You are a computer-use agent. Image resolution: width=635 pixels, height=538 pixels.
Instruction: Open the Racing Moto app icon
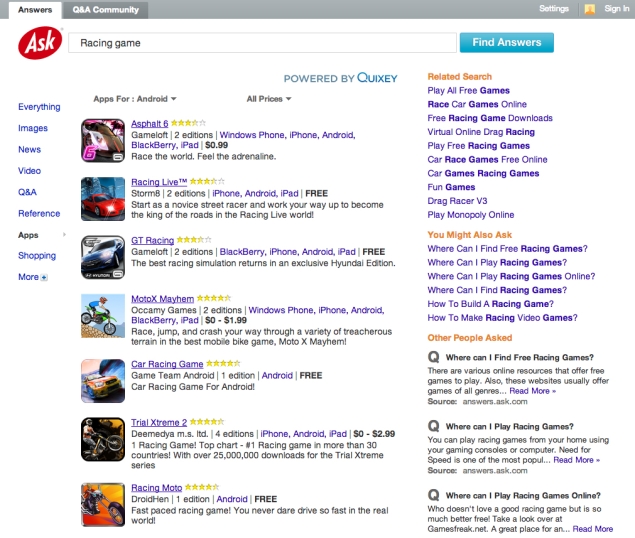[103, 504]
